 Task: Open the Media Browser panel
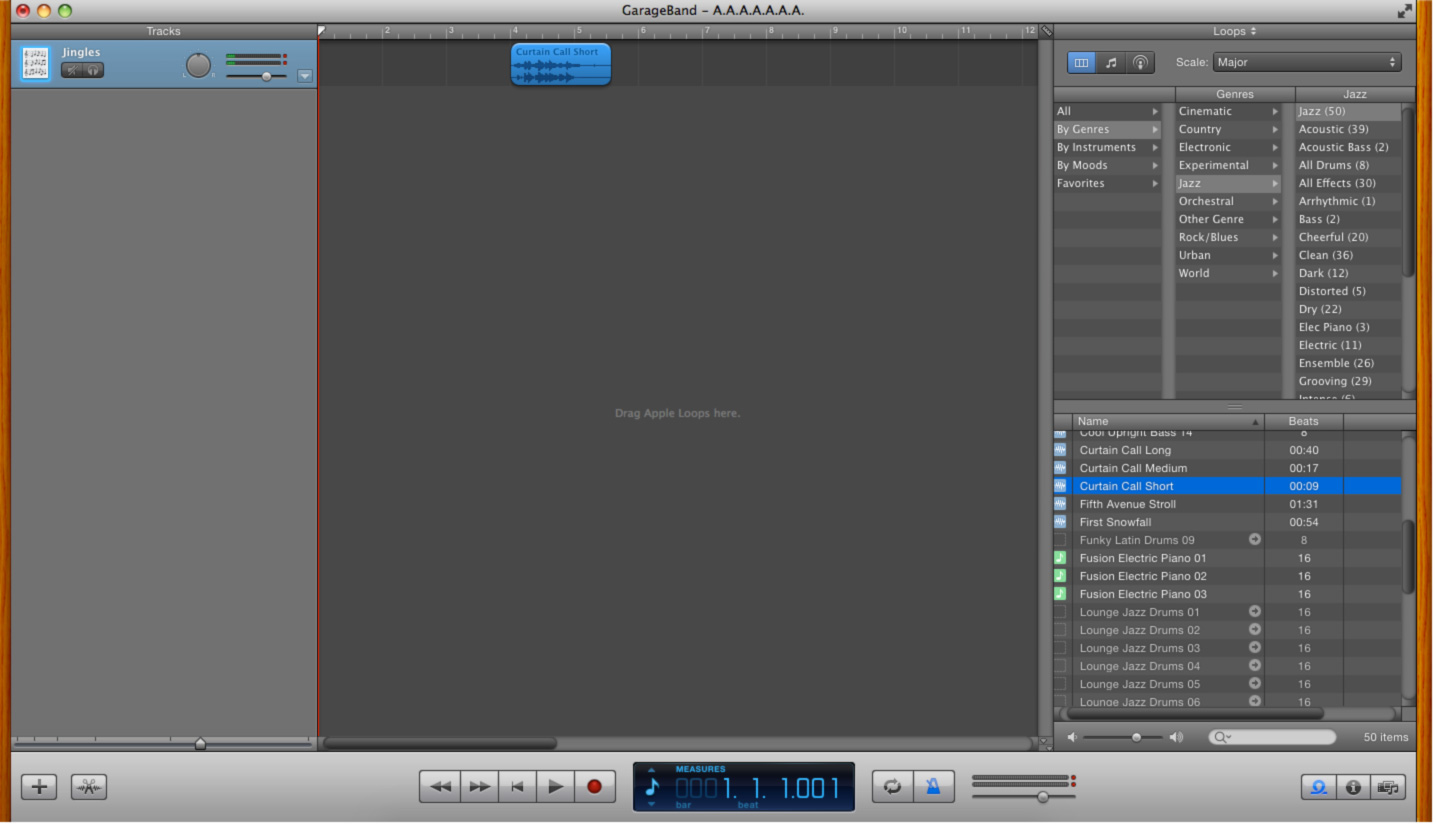[1387, 788]
